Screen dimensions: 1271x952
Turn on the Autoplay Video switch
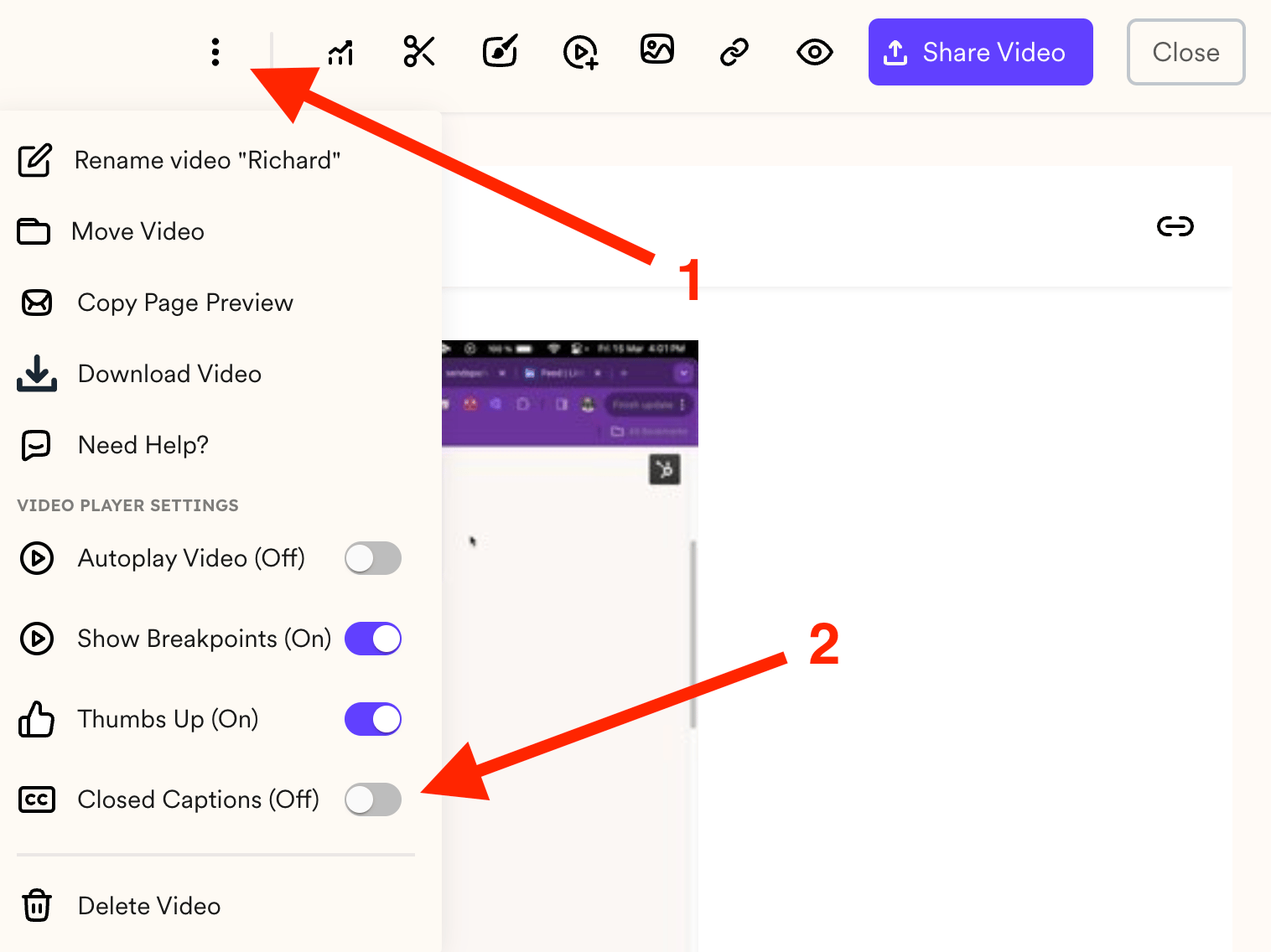(373, 558)
